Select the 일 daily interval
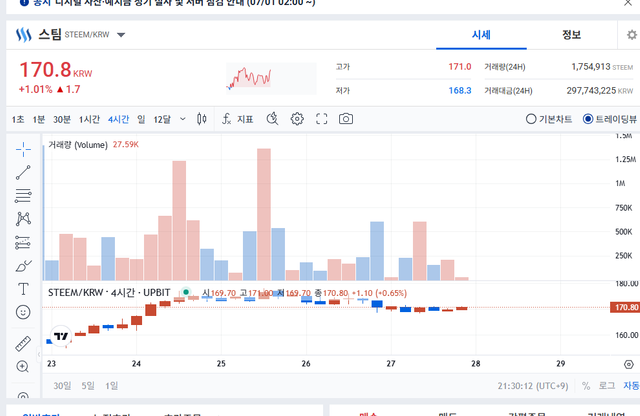The width and height of the screenshot is (640, 416). [141, 119]
